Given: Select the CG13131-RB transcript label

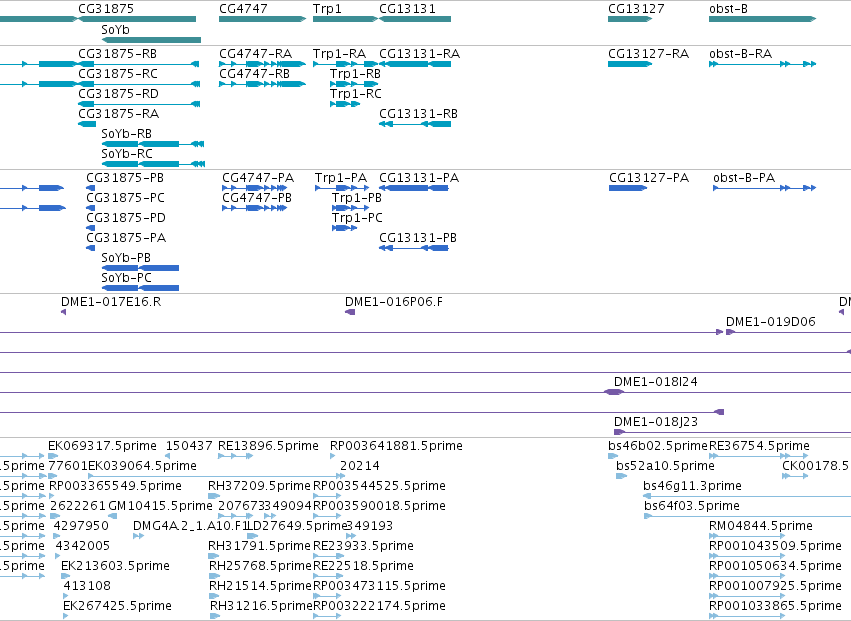Looking at the screenshot, I should [418, 114].
